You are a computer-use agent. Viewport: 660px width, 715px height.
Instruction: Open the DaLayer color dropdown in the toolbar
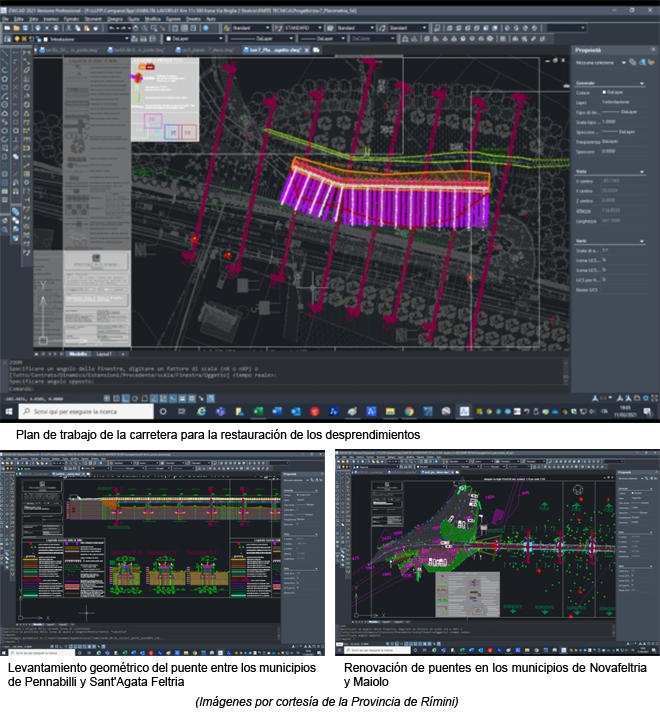point(194,39)
